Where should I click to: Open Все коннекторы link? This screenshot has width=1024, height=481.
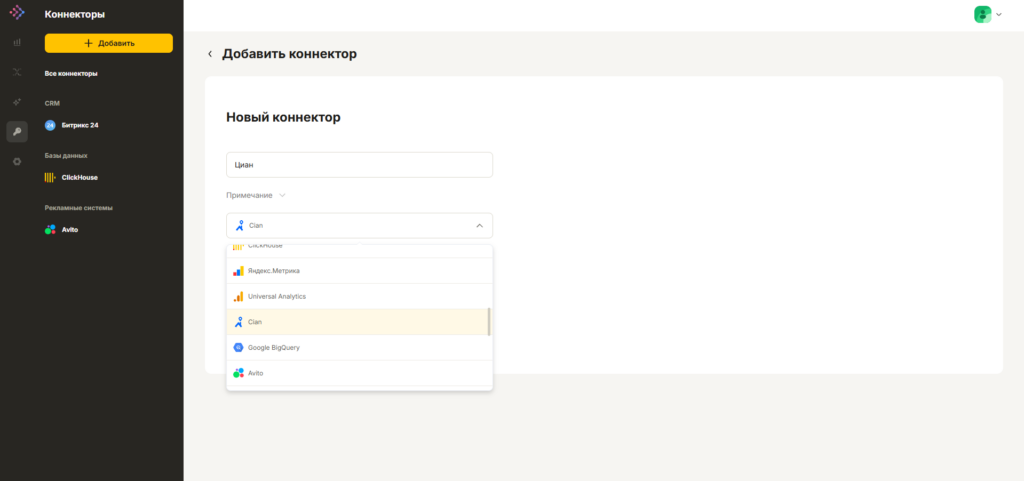pyautogui.click(x=71, y=74)
